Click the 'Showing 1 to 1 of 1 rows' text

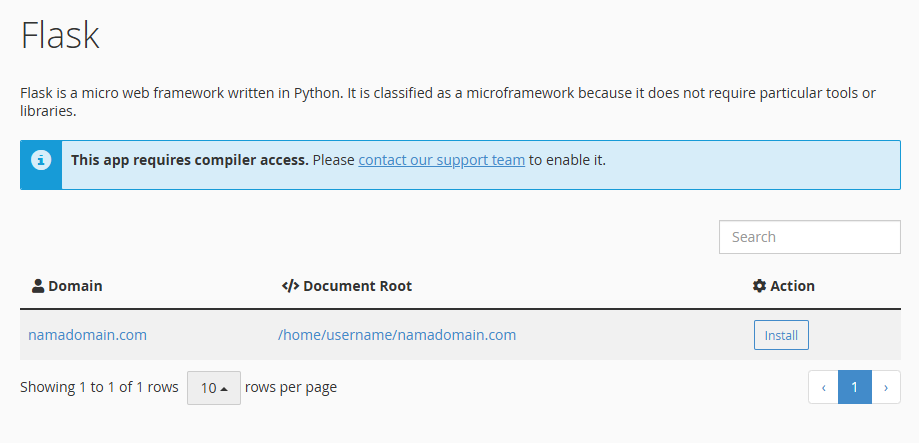99,387
